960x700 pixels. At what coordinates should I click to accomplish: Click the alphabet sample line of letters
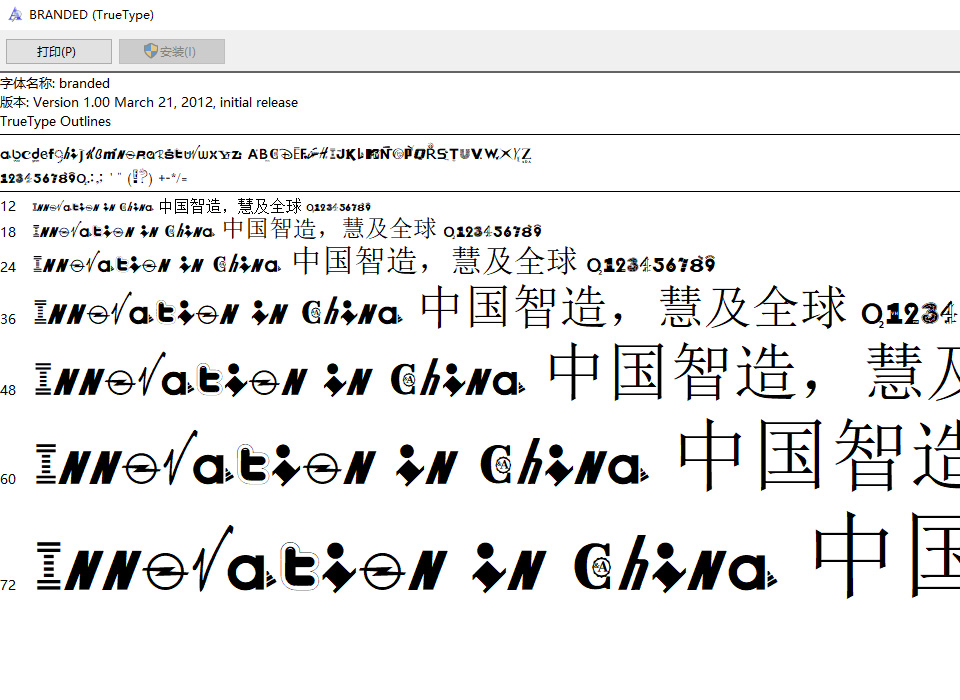(266, 153)
